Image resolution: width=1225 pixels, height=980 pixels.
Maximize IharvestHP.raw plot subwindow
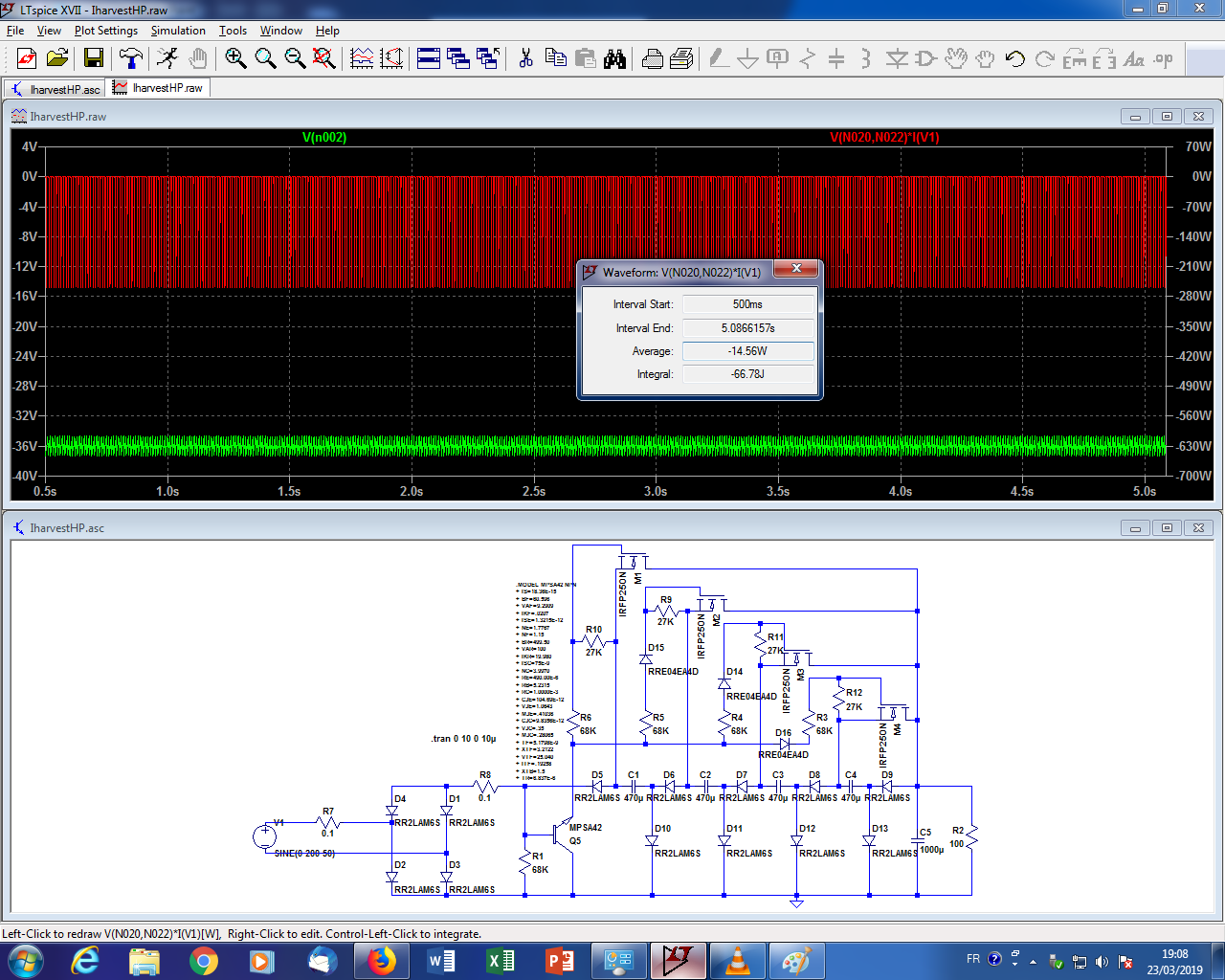point(1167,117)
